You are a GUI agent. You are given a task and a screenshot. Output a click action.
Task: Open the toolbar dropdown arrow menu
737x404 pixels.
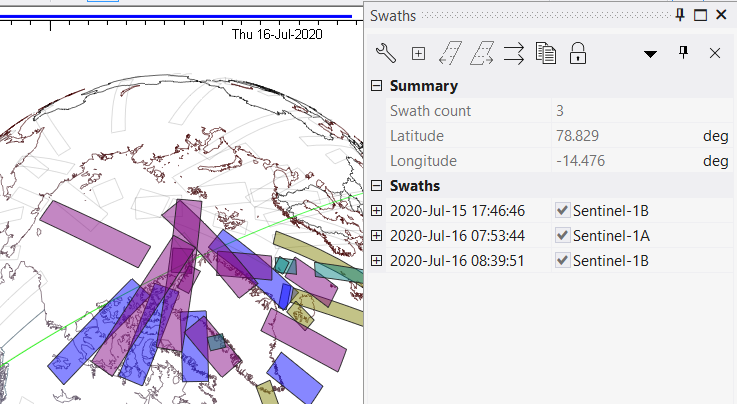click(650, 53)
